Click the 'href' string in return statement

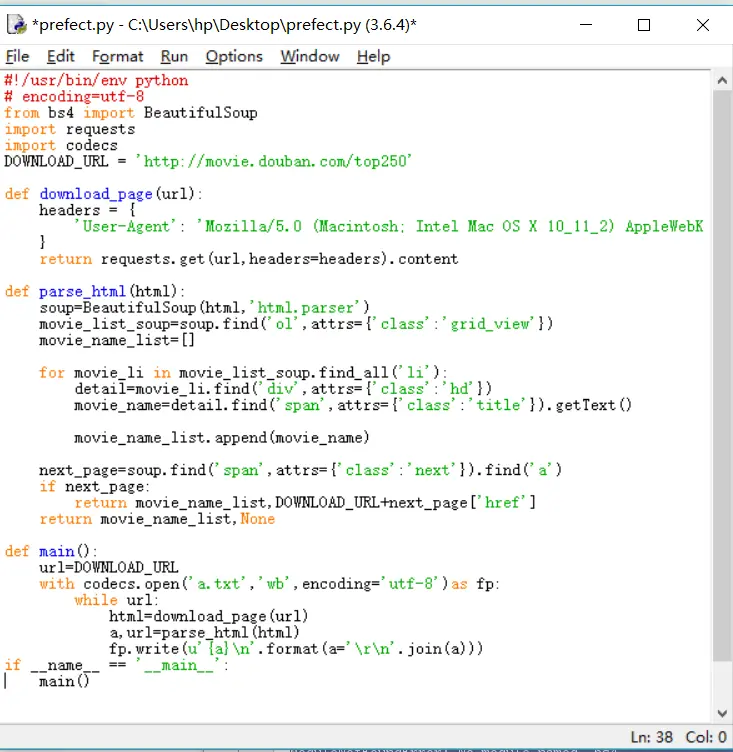click(502, 503)
